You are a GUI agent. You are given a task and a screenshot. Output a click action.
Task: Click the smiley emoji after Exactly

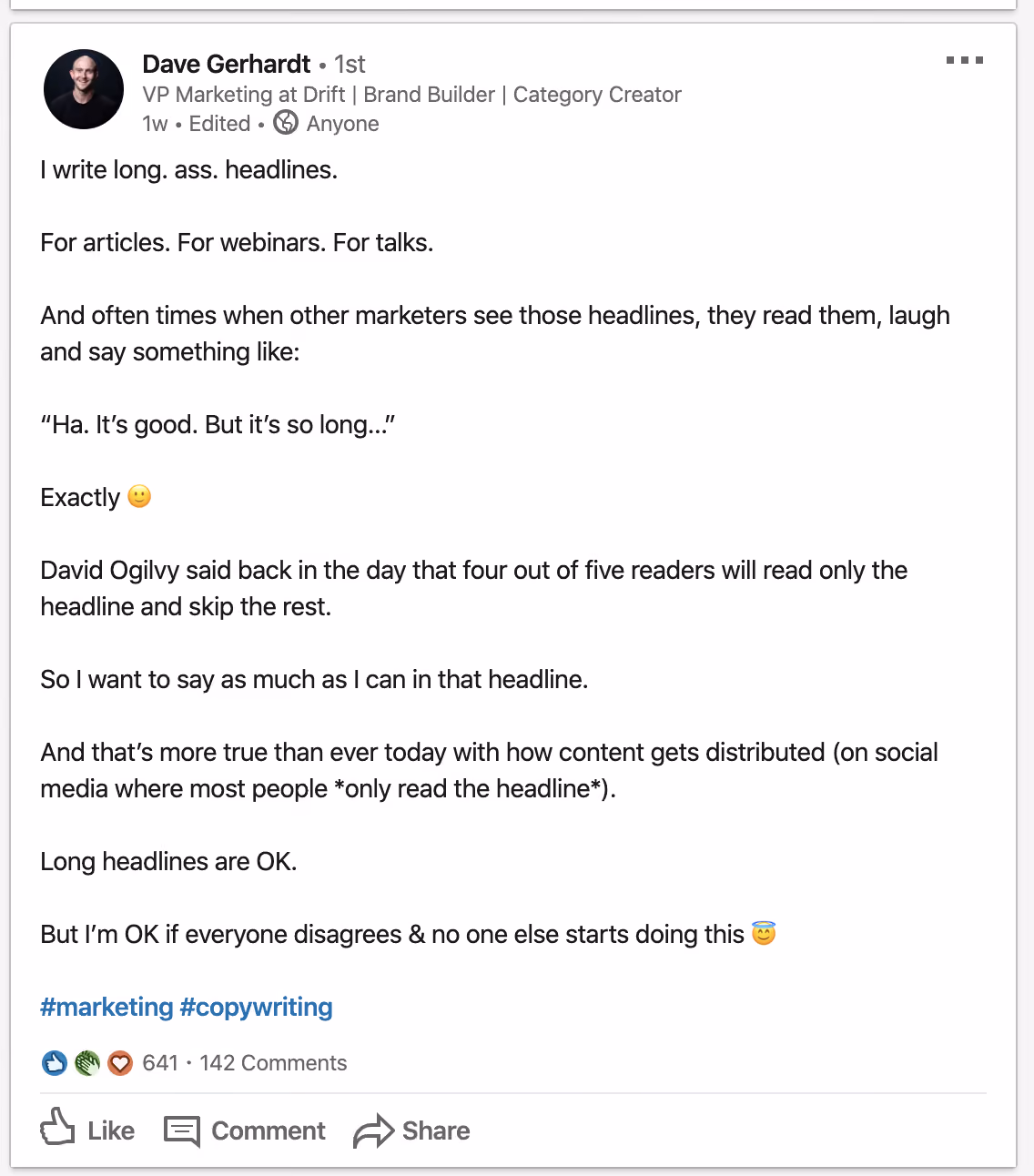[x=139, y=496]
